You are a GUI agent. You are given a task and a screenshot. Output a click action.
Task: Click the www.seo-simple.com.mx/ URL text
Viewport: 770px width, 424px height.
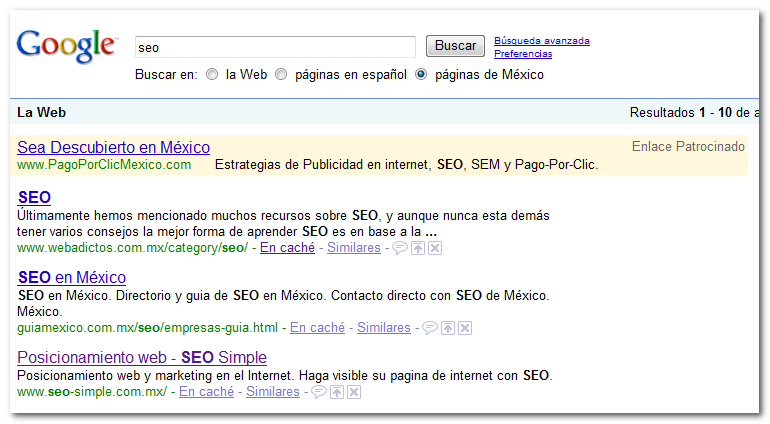click(x=92, y=392)
